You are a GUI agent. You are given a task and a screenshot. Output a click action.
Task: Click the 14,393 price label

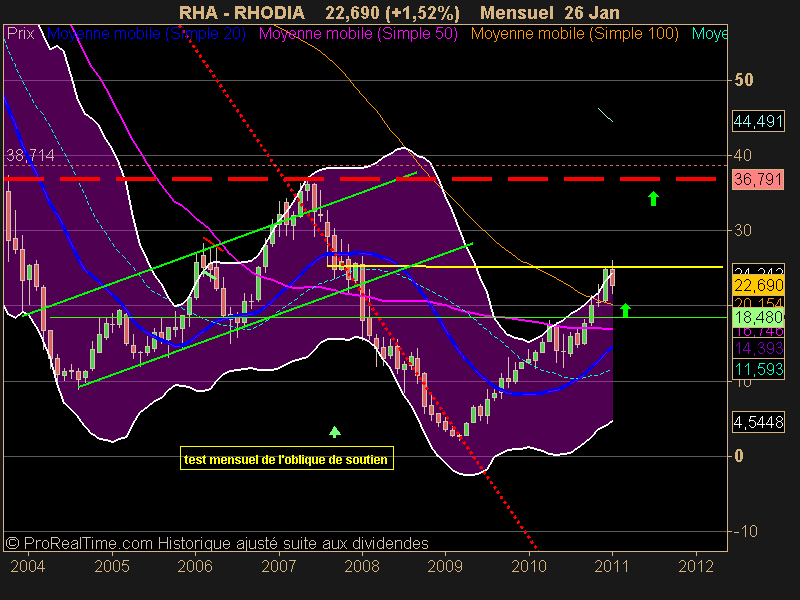coord(758,348)
